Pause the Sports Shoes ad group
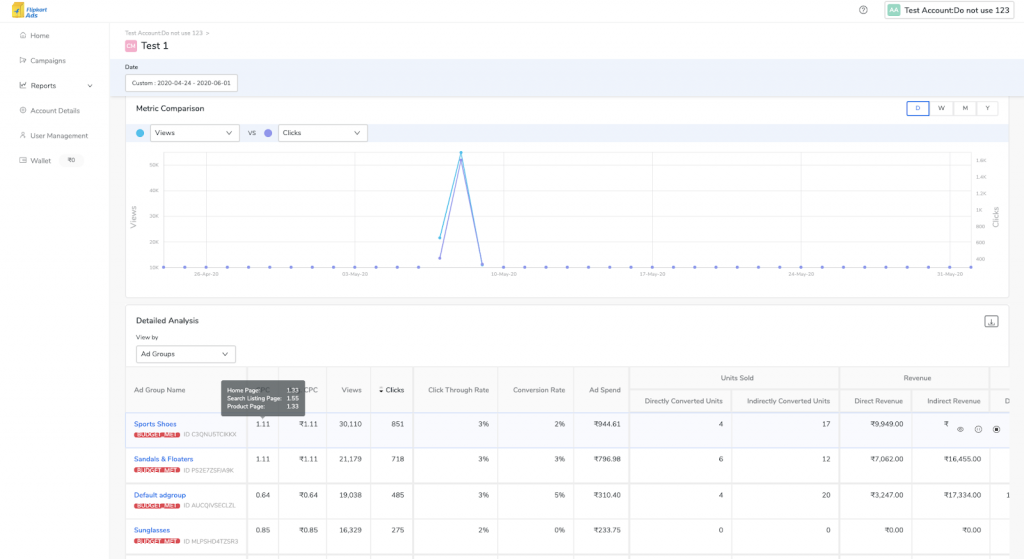Screen dimensions: 1024x559 tap(978, 430)
